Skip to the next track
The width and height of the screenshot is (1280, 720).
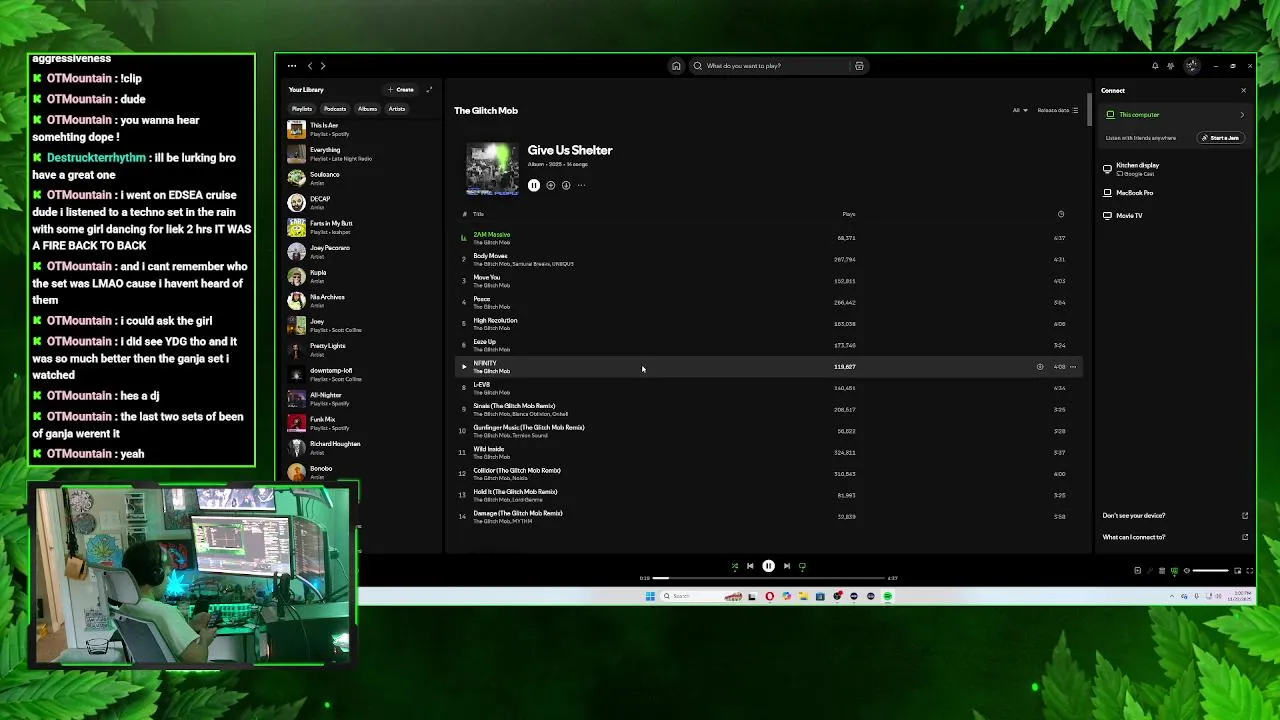coord(786,566)
